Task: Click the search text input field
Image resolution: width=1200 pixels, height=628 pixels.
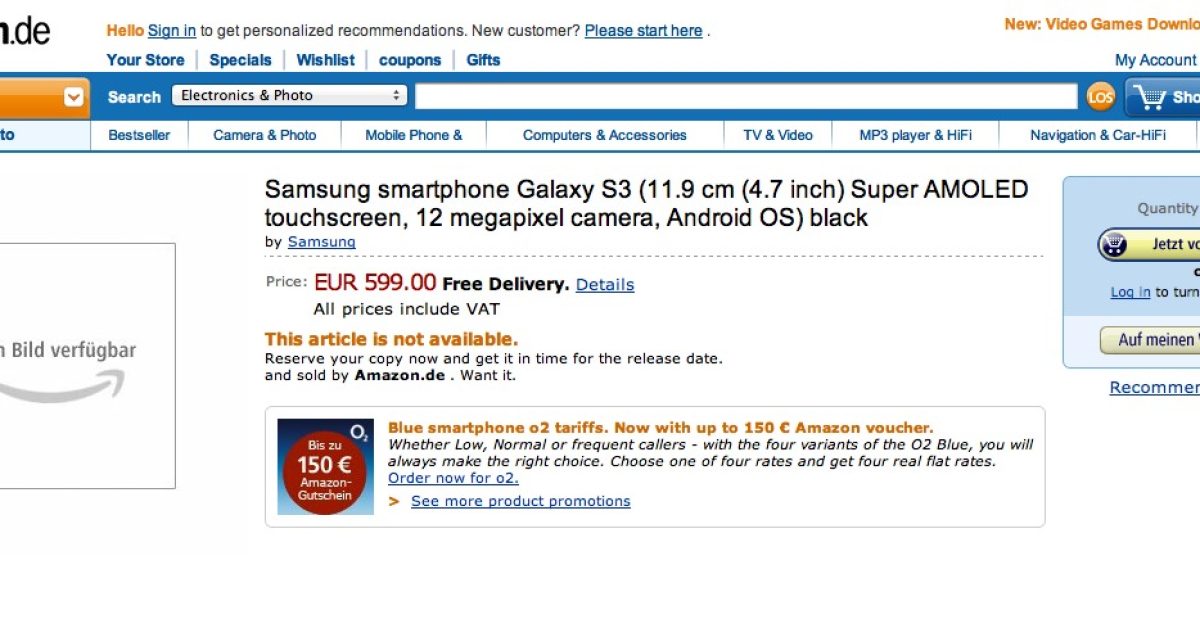Action: pos(746,97)
